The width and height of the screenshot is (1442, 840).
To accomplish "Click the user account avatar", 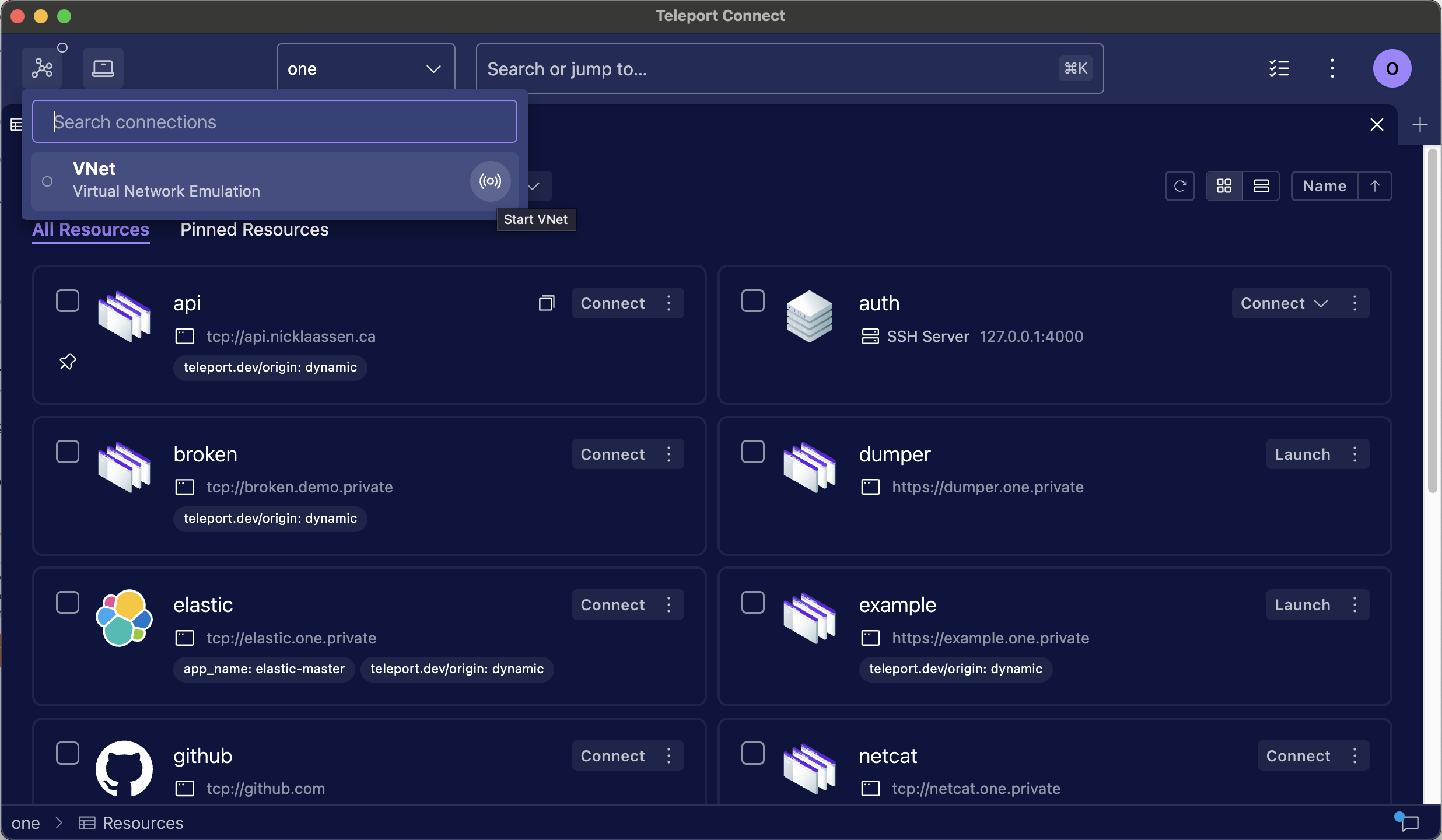I will point(1391,68).
